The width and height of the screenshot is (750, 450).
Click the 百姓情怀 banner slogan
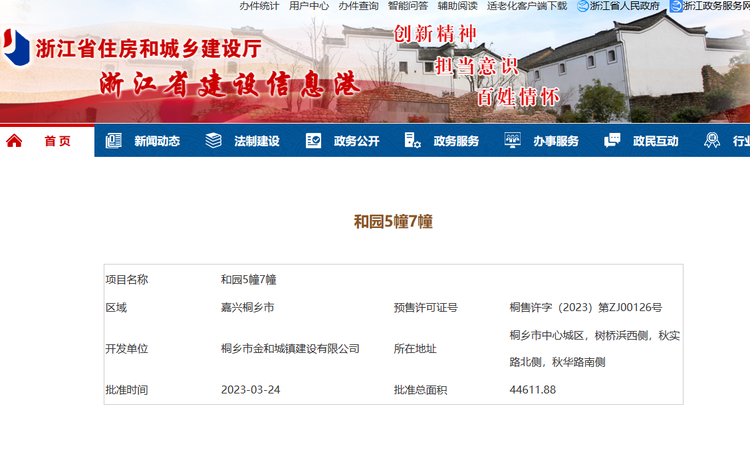coord(518,97)
